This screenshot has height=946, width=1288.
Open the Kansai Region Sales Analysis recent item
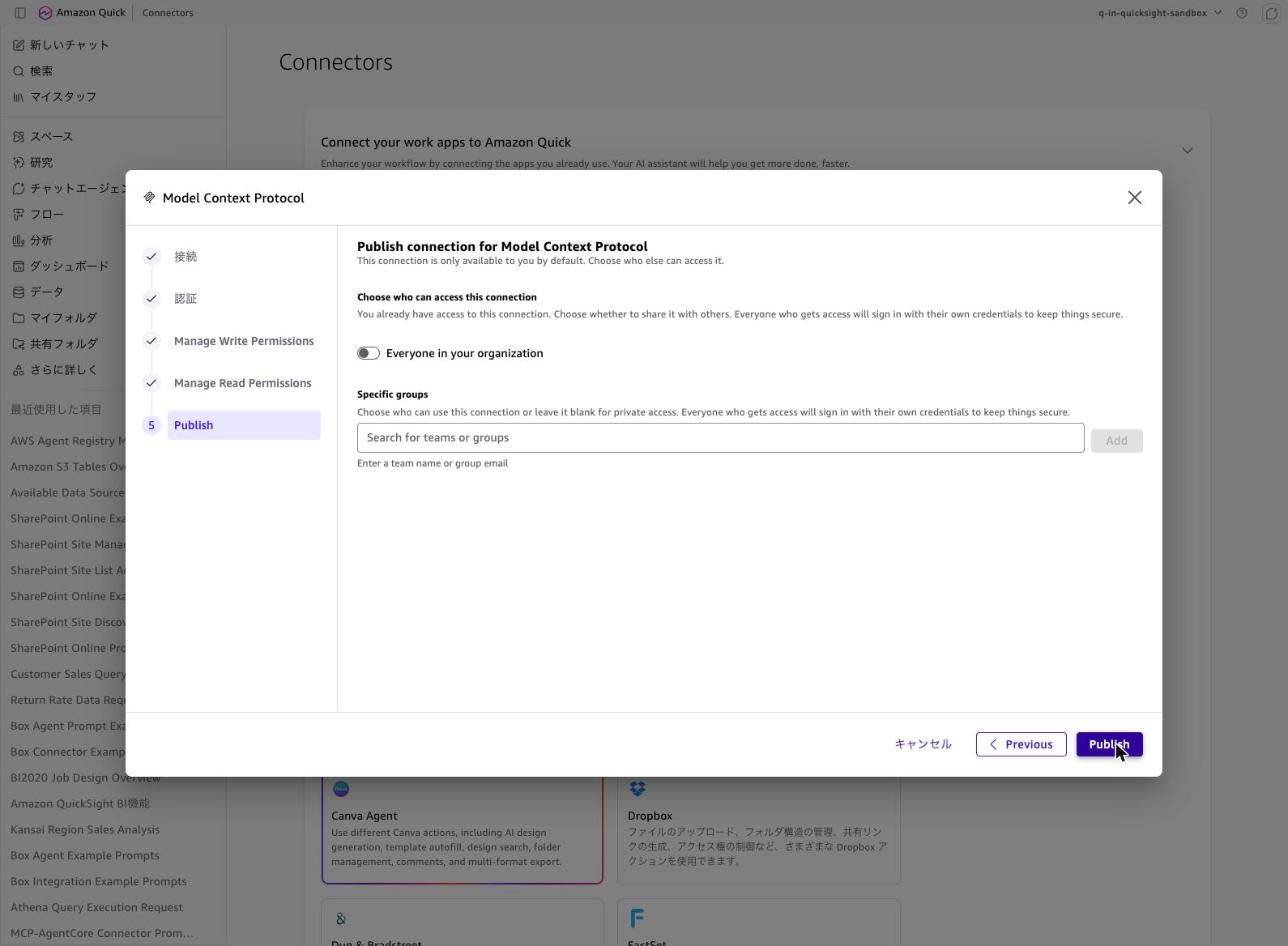[x=85, y=830]
